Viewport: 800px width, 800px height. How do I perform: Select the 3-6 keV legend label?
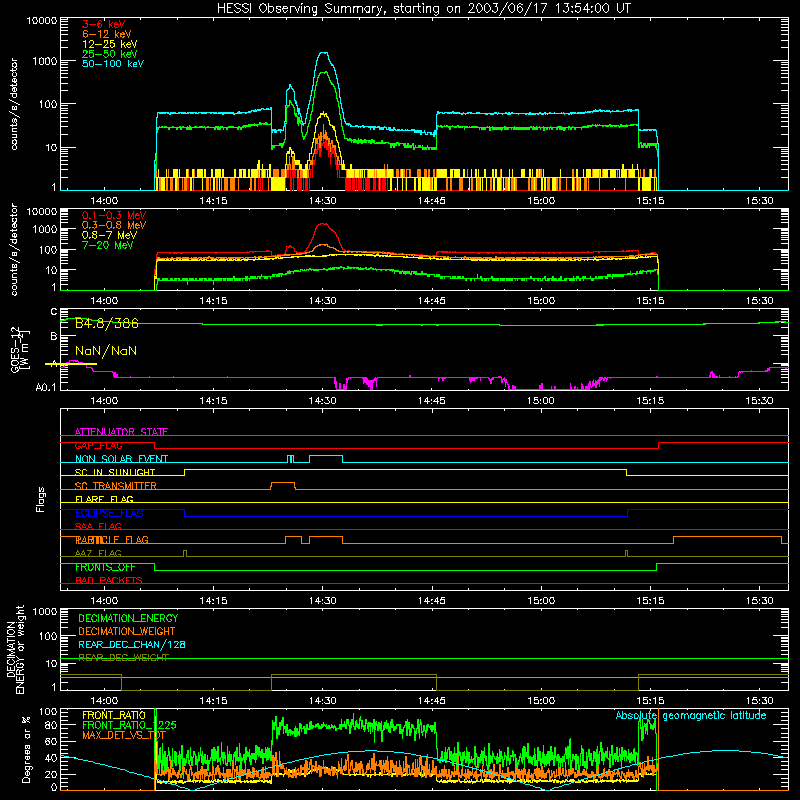click(104, 24)
